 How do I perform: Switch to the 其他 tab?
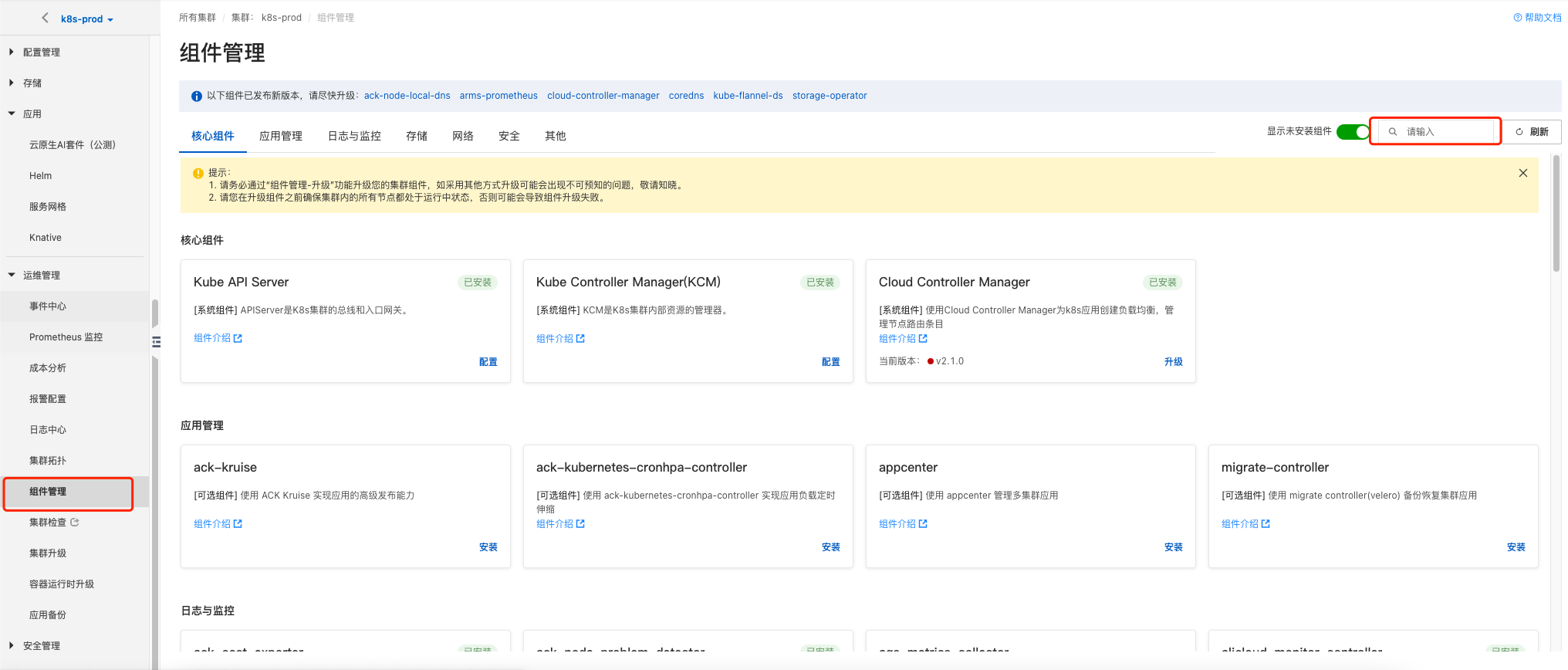pyautogui.click(x=556, y=136)
